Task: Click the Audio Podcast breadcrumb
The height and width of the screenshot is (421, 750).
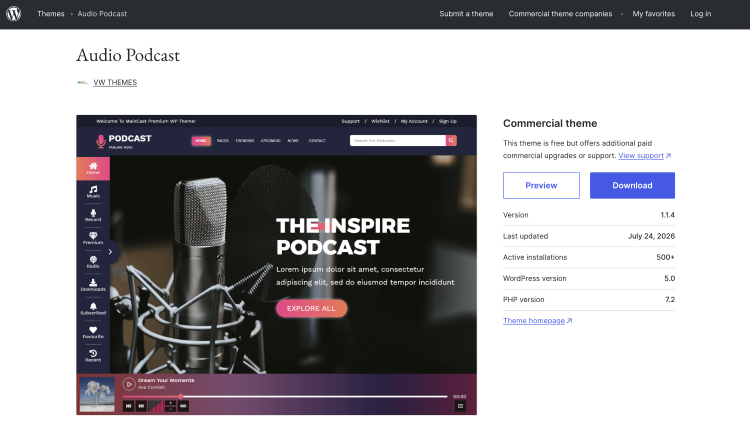Action: pos(102,14)
